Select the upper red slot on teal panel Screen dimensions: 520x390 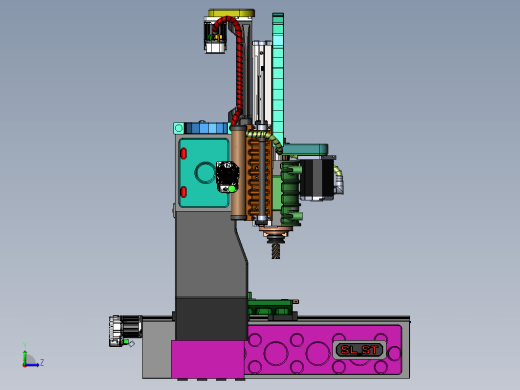click(183, 153)
